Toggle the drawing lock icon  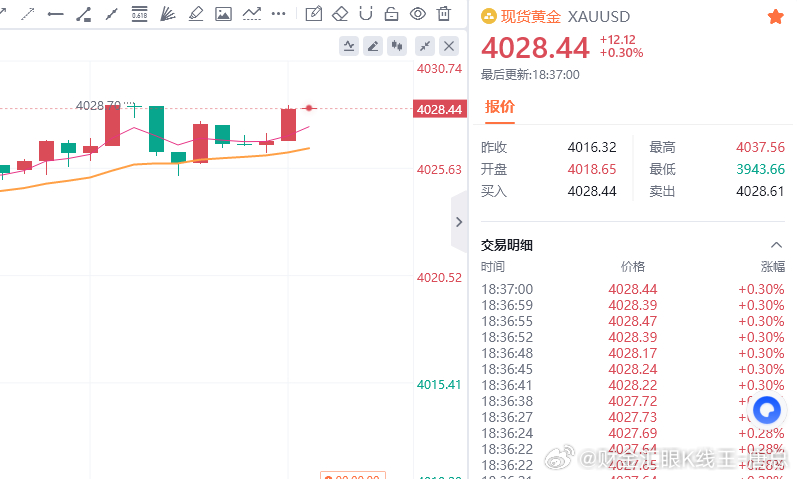pos(391,14)
